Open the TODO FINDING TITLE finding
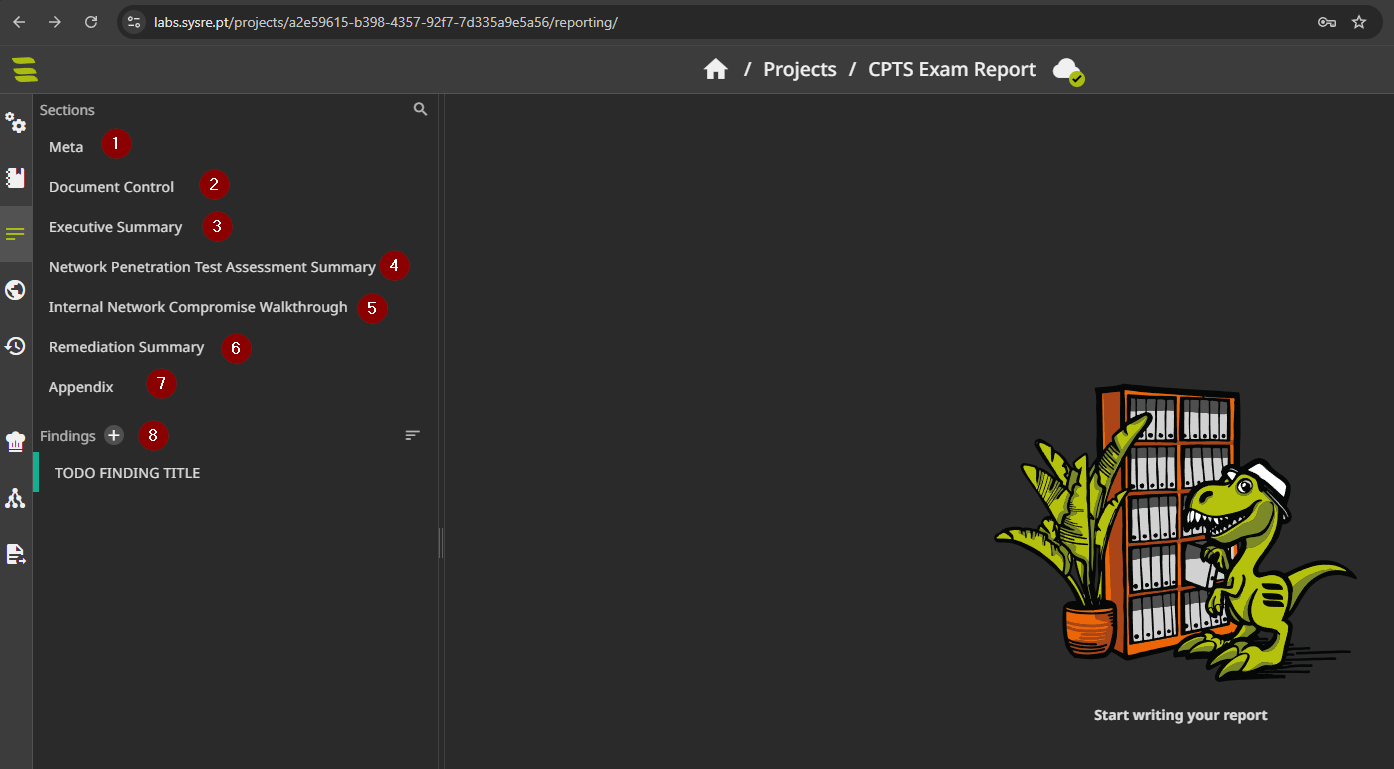Viewport: 1394px width, 769px height. pyautogui.click(x=127, y=473)
